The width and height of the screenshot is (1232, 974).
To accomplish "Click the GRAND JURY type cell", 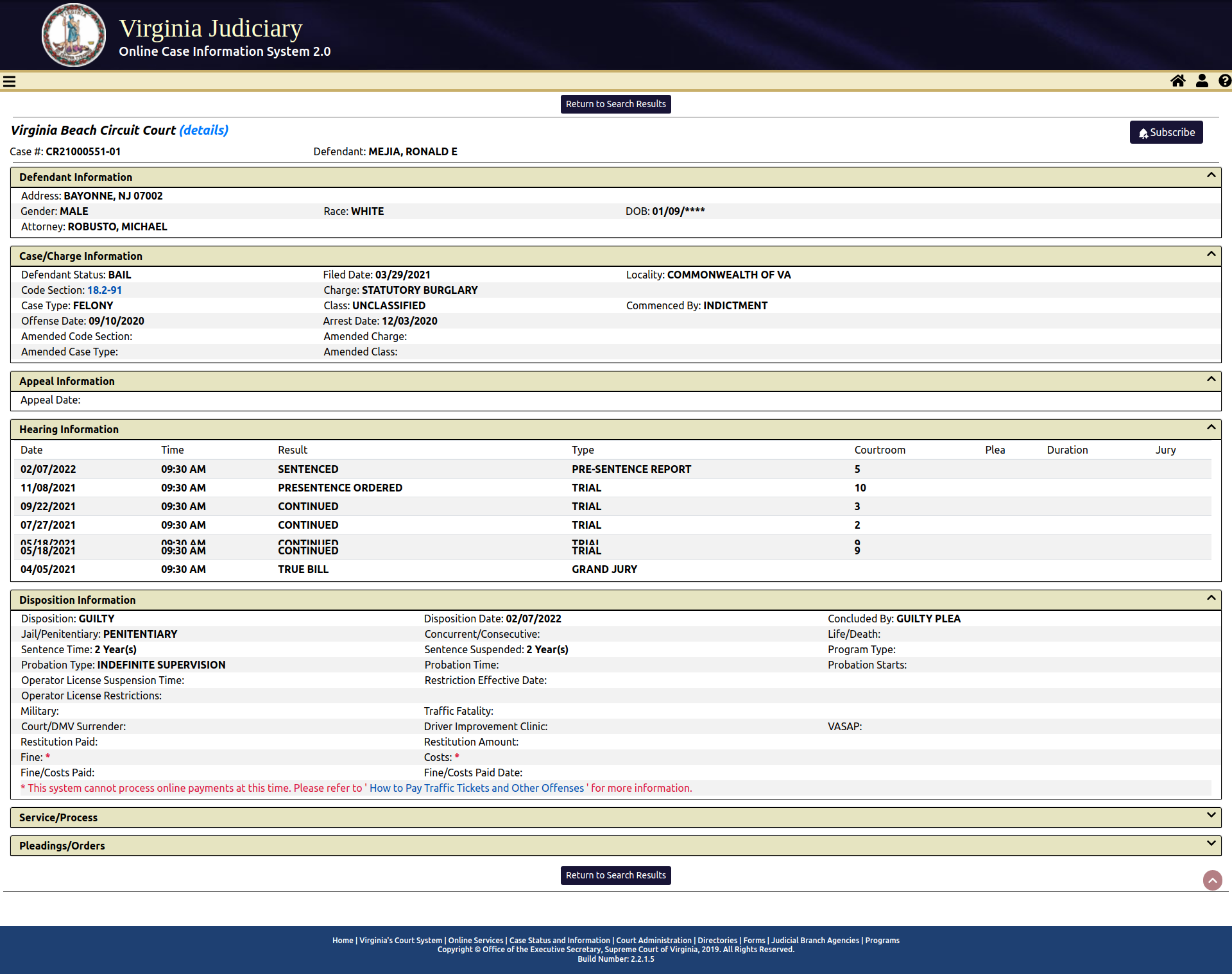I will (604, 569).
